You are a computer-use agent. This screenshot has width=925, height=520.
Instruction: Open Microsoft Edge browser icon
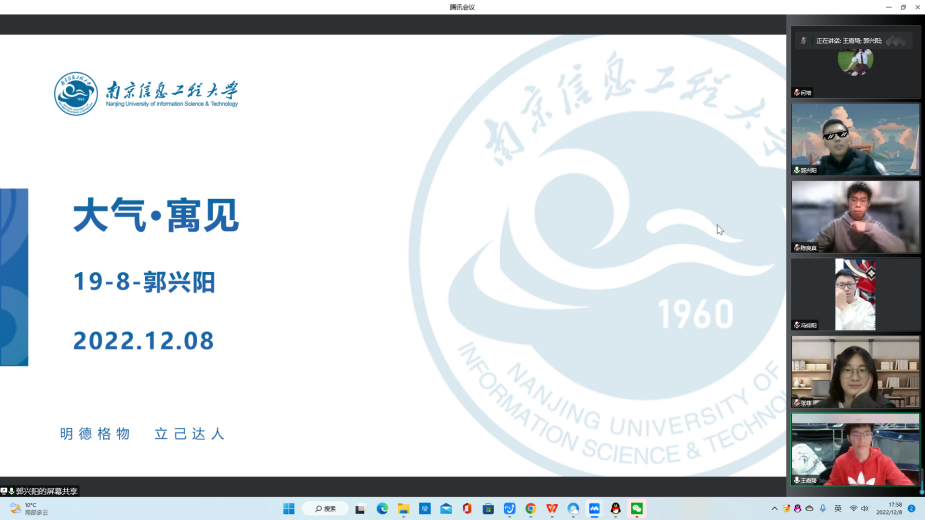(382, 509)
